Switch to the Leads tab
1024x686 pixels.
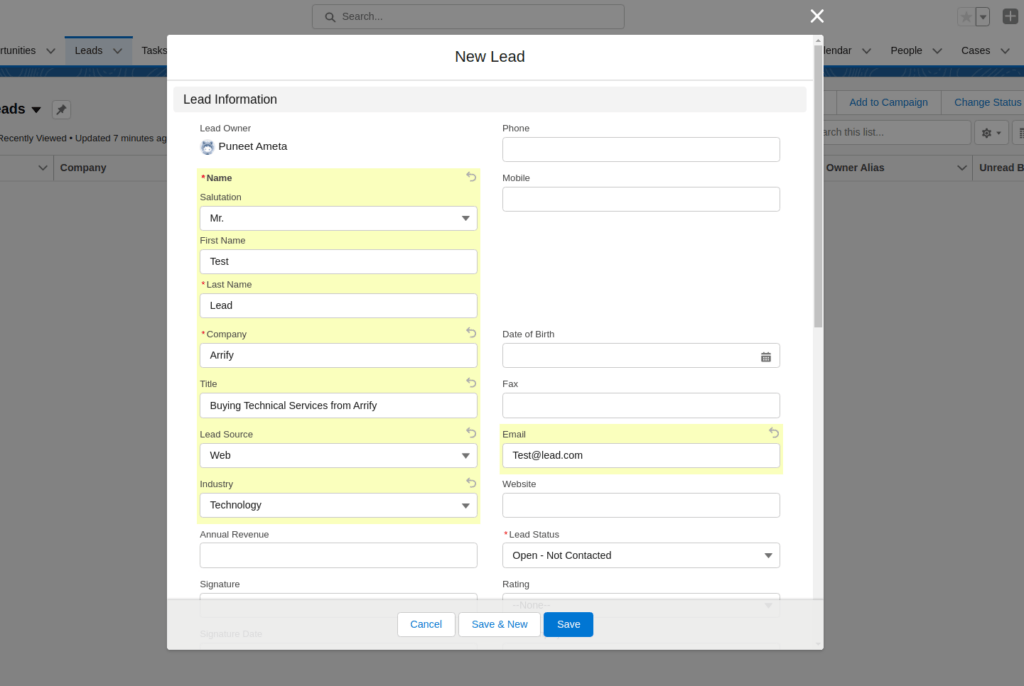pos(89,49)
